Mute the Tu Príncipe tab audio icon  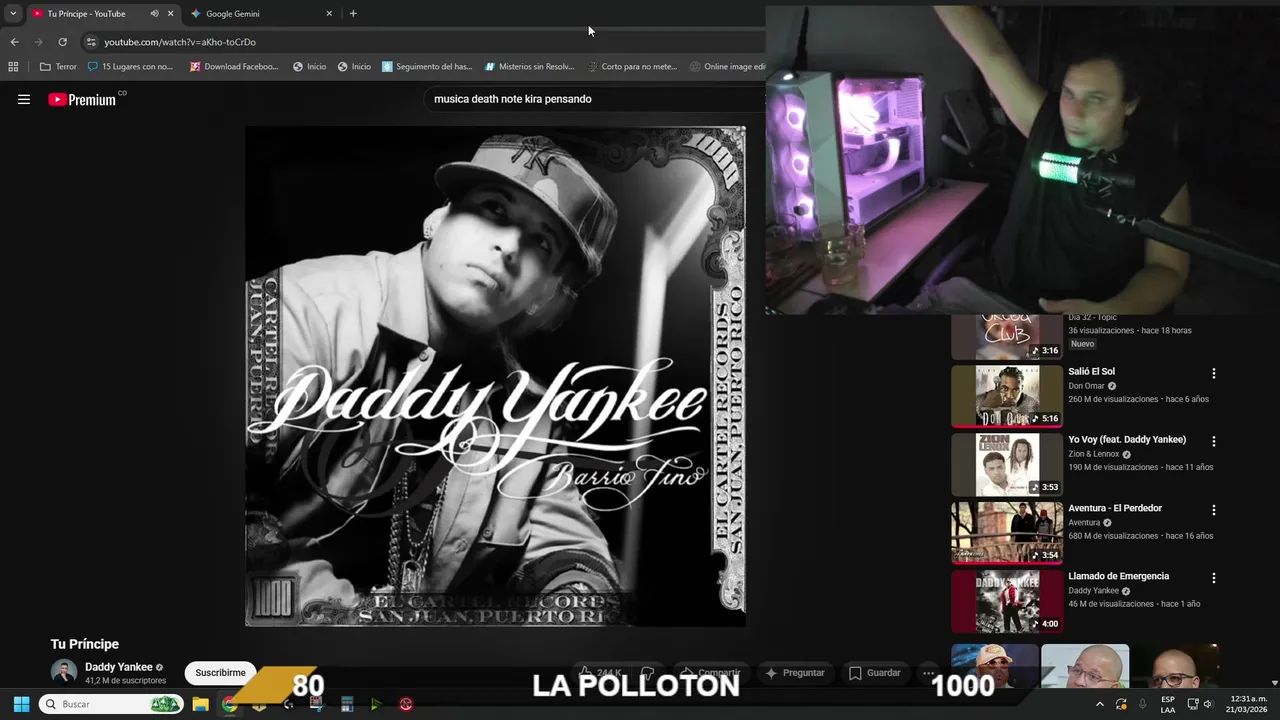click(154, 14)
